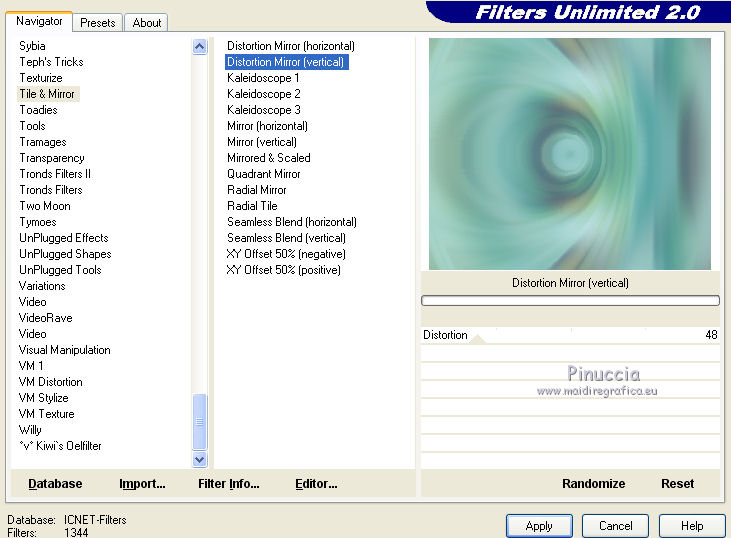Click the category list scrollbar thumb
The width and height of the screenshot is (731, 538).
click(200, 421)
